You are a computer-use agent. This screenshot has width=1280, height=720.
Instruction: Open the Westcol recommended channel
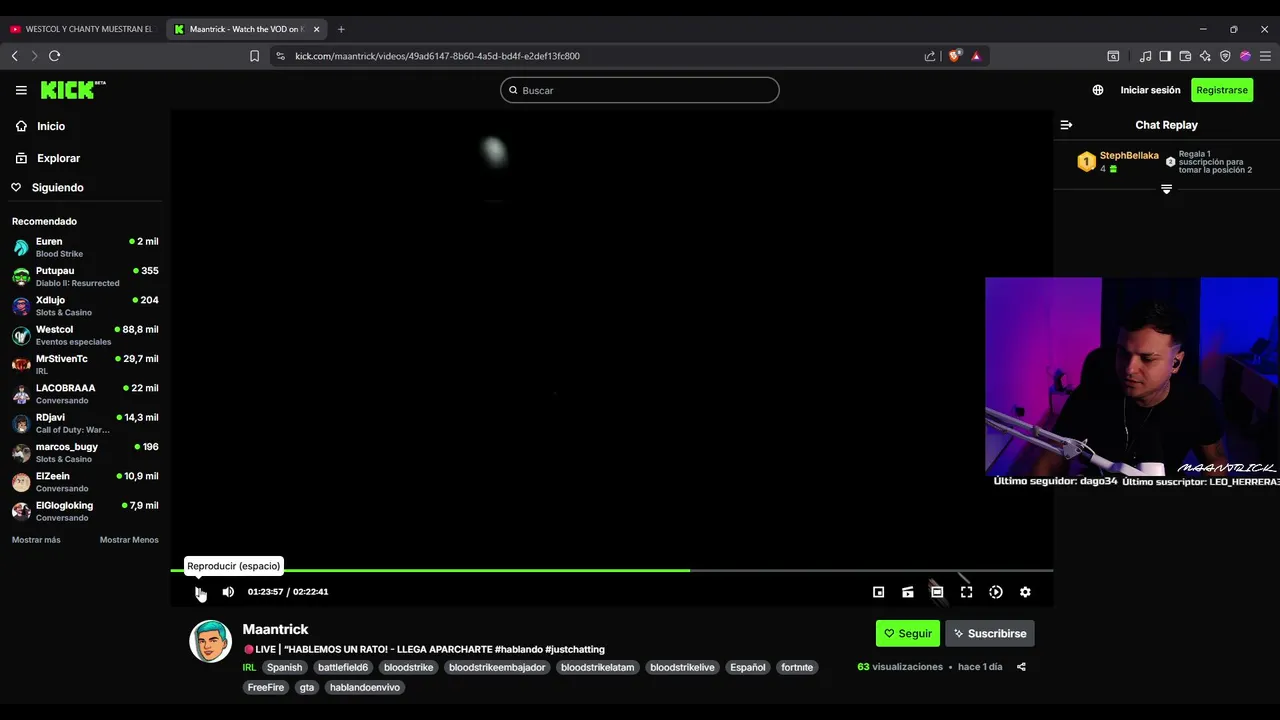pyautogui.click(x=85, y=335)
